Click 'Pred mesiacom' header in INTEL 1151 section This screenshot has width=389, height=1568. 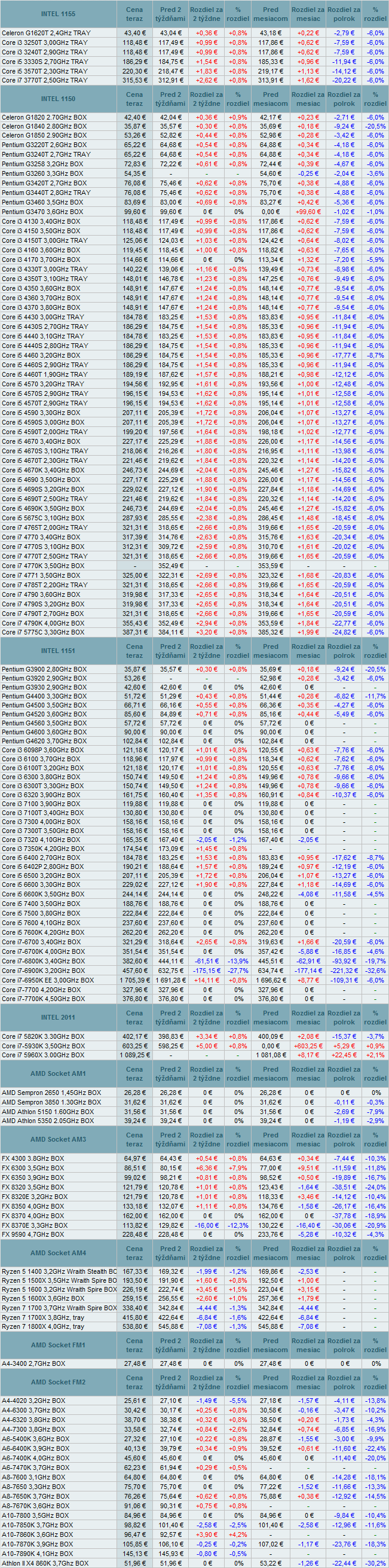[x=271, y=651]
